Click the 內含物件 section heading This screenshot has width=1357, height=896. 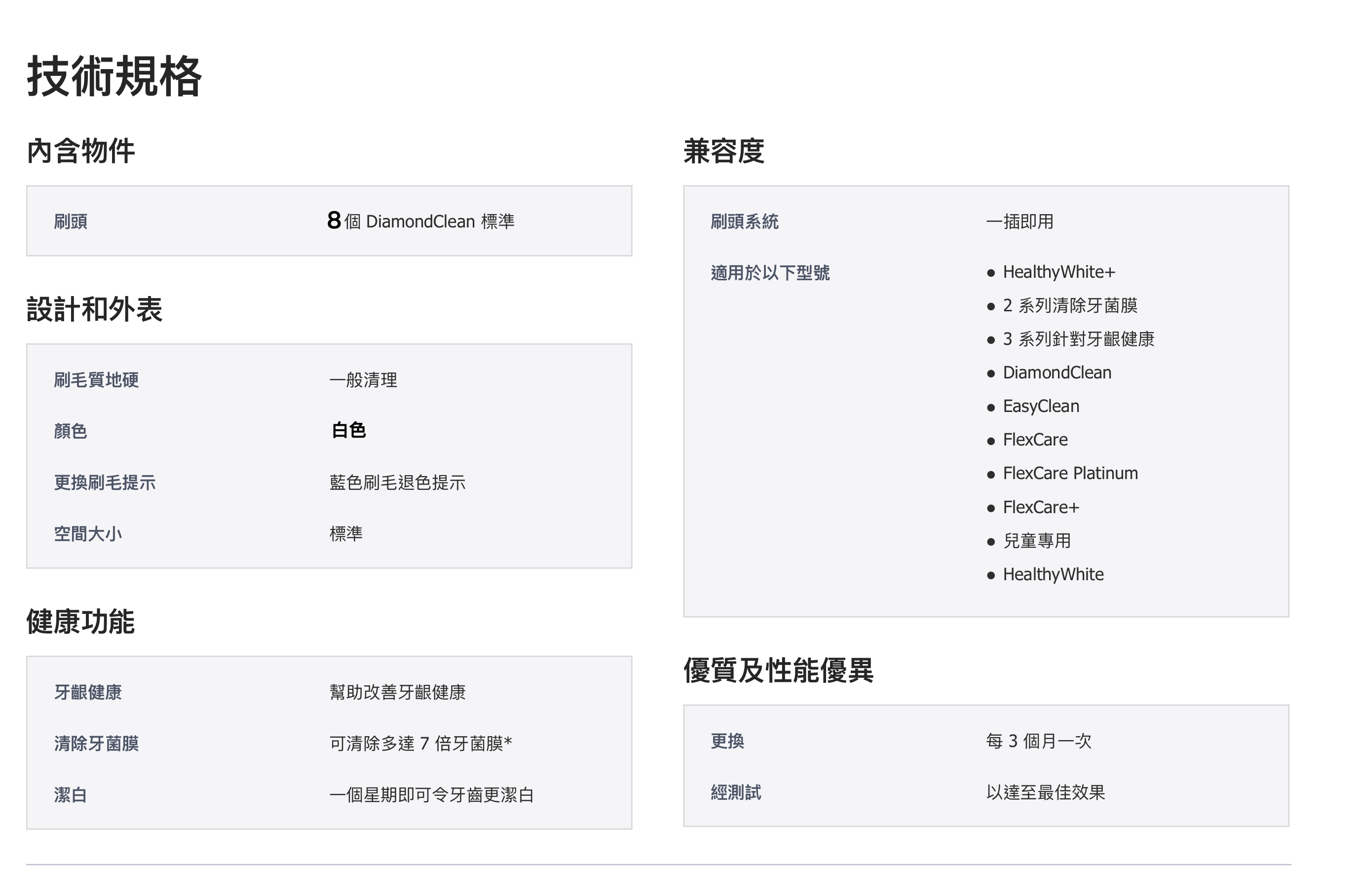tap(81, 151)
